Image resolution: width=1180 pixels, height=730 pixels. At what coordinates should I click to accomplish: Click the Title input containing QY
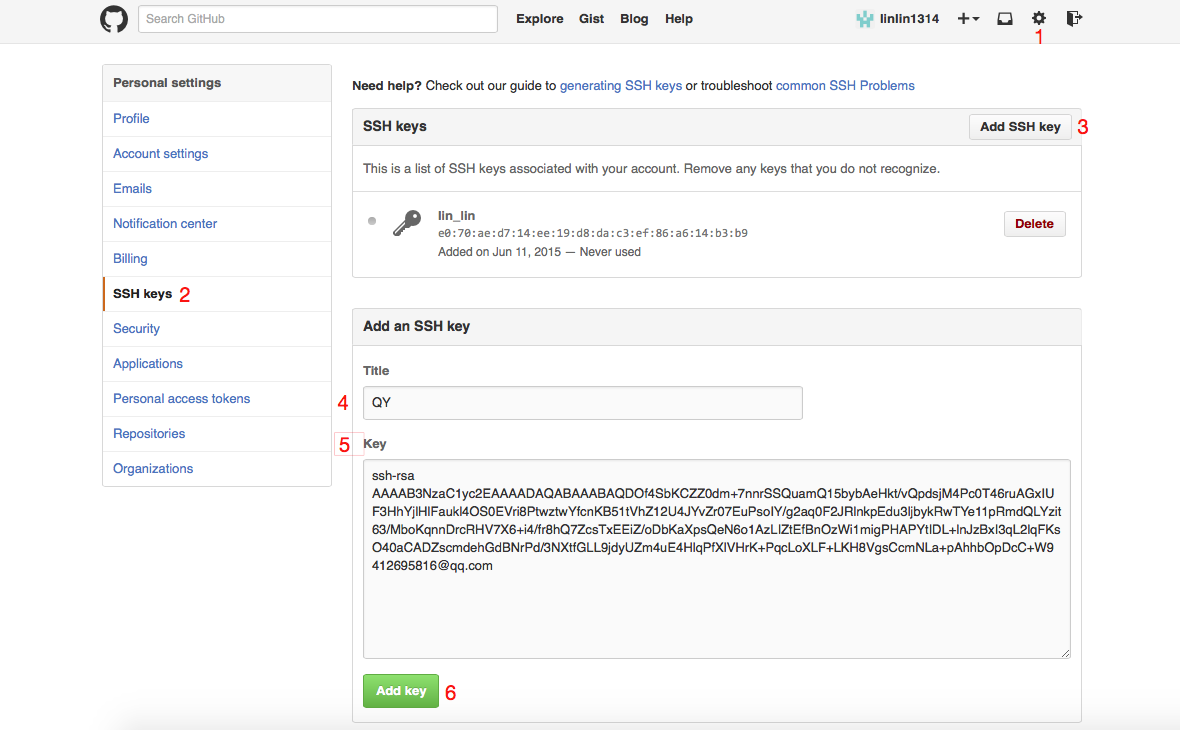pos(582,403)
